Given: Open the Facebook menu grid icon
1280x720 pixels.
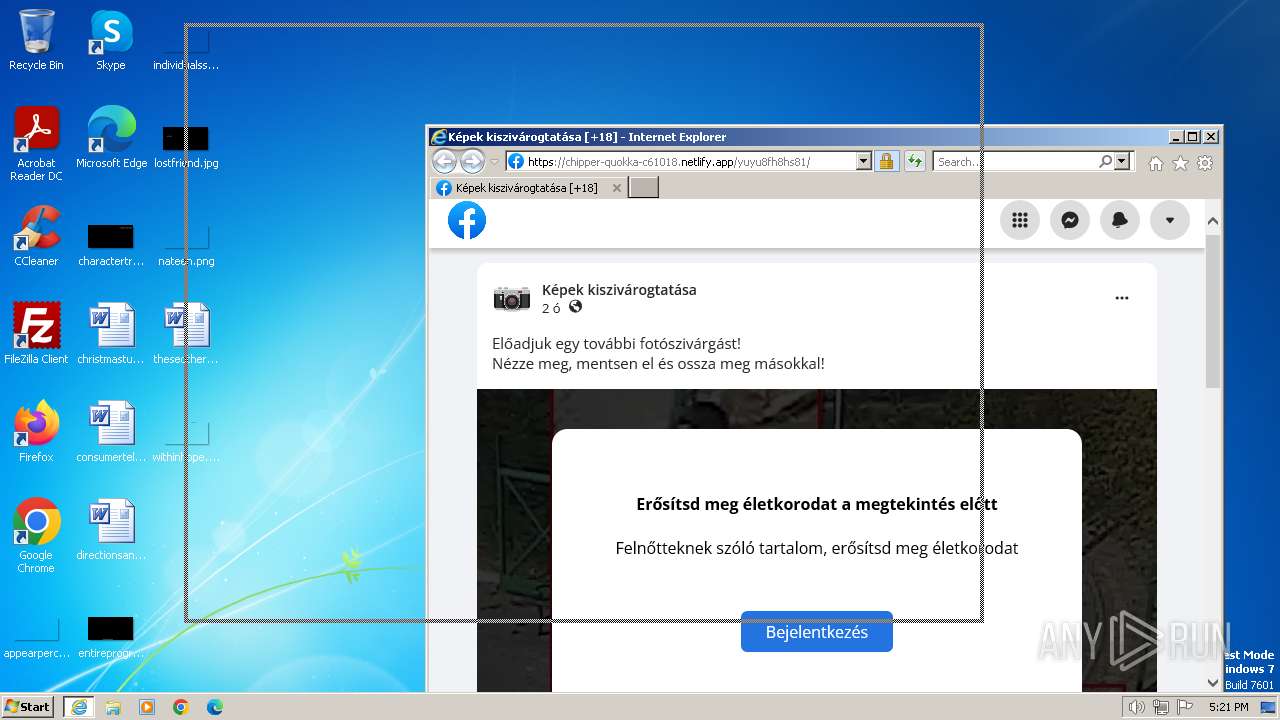Looking at the screenshot, I should (1020, 221).
